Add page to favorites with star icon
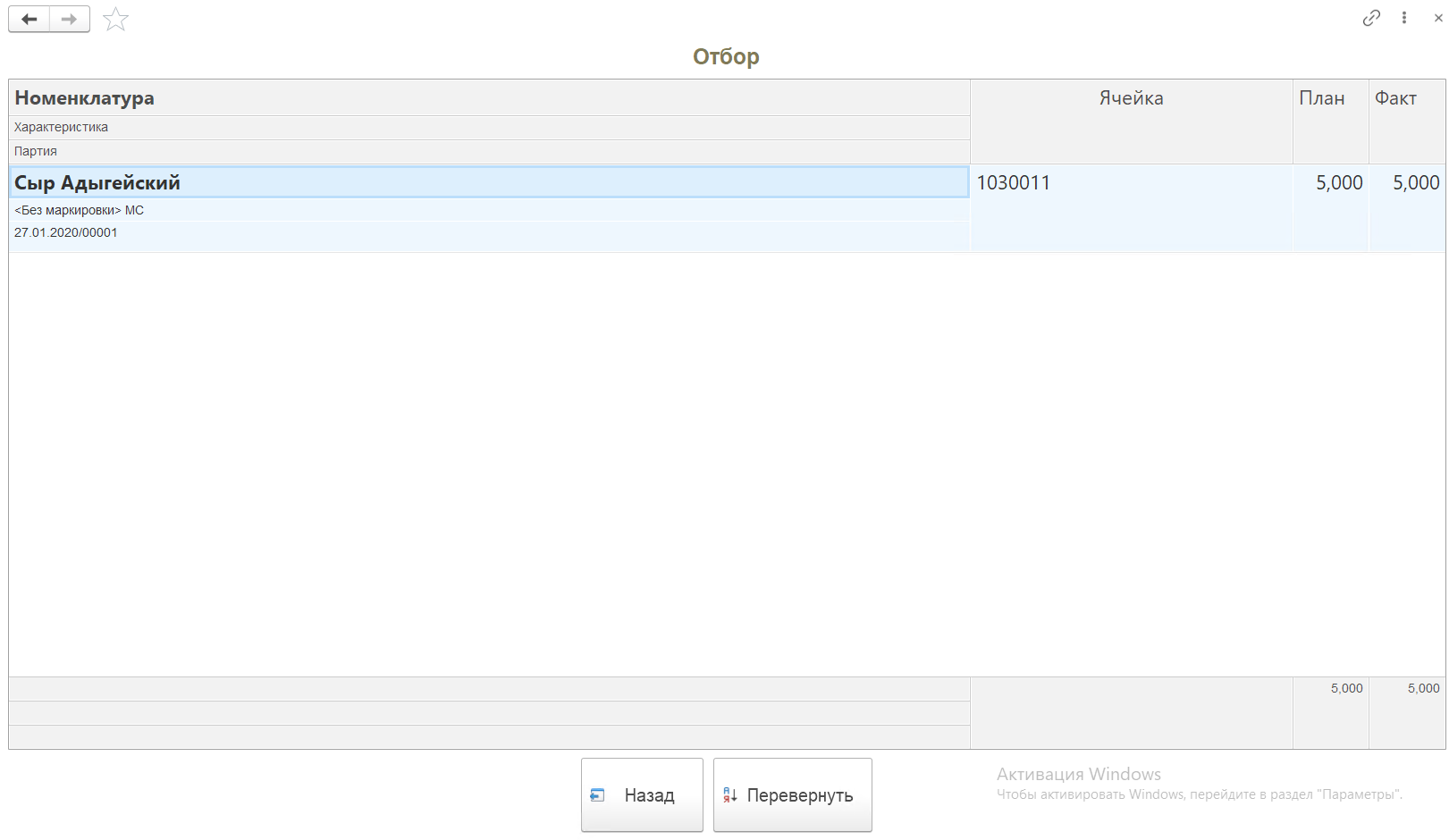 (x=116, y=19)
